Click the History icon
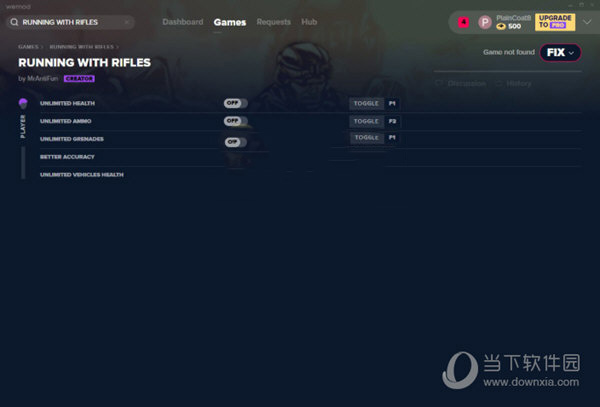This screenshot has width=600, height=407. [499, 83]
